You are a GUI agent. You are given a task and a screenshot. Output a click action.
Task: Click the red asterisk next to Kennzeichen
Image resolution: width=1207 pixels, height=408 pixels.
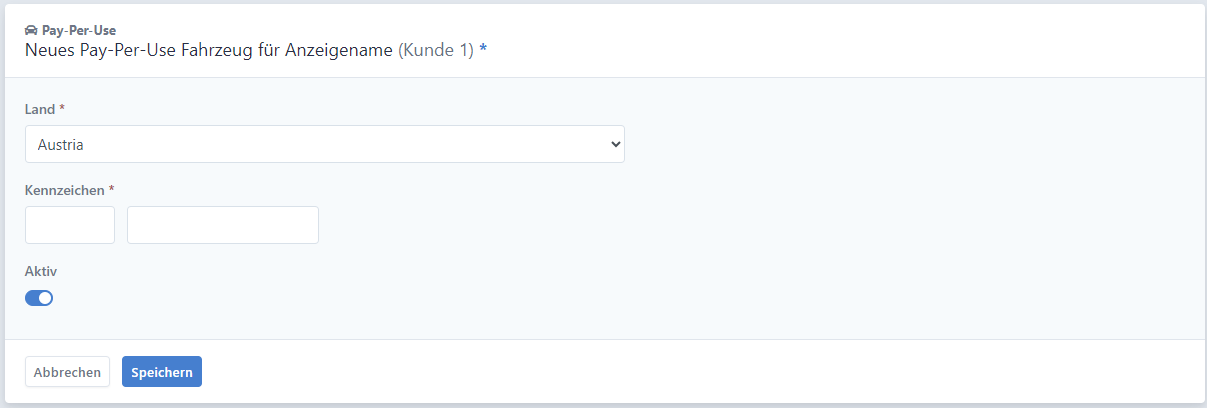point(112,188)
